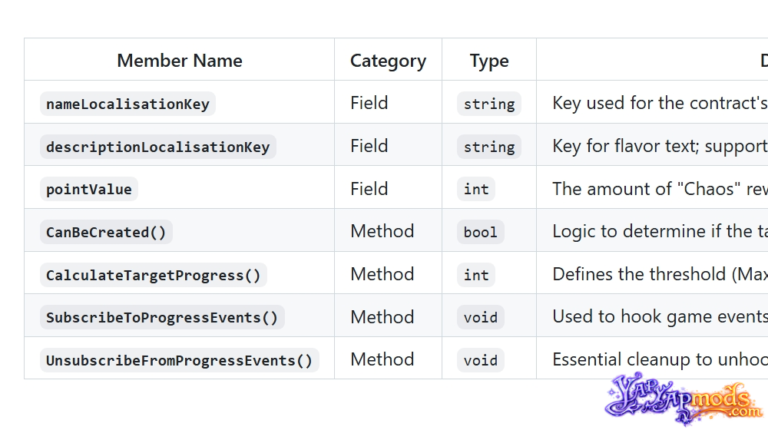Select the pointValue field entry
Viewport: 768px width, 430px height.
(x=89, y=189)
